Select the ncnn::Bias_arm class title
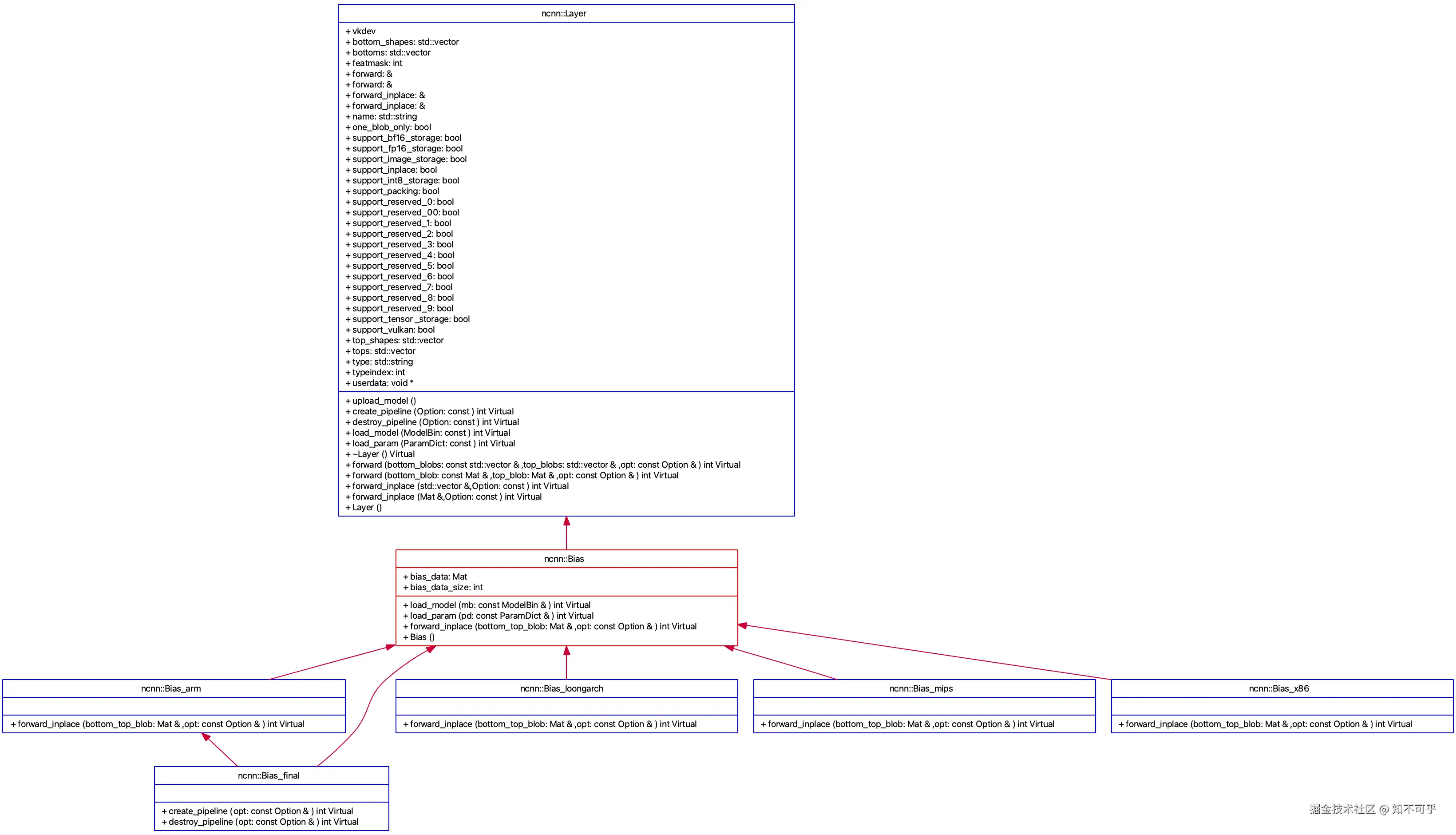Image resolution: width=1456 pixels, height=835 pixels. 171,689
